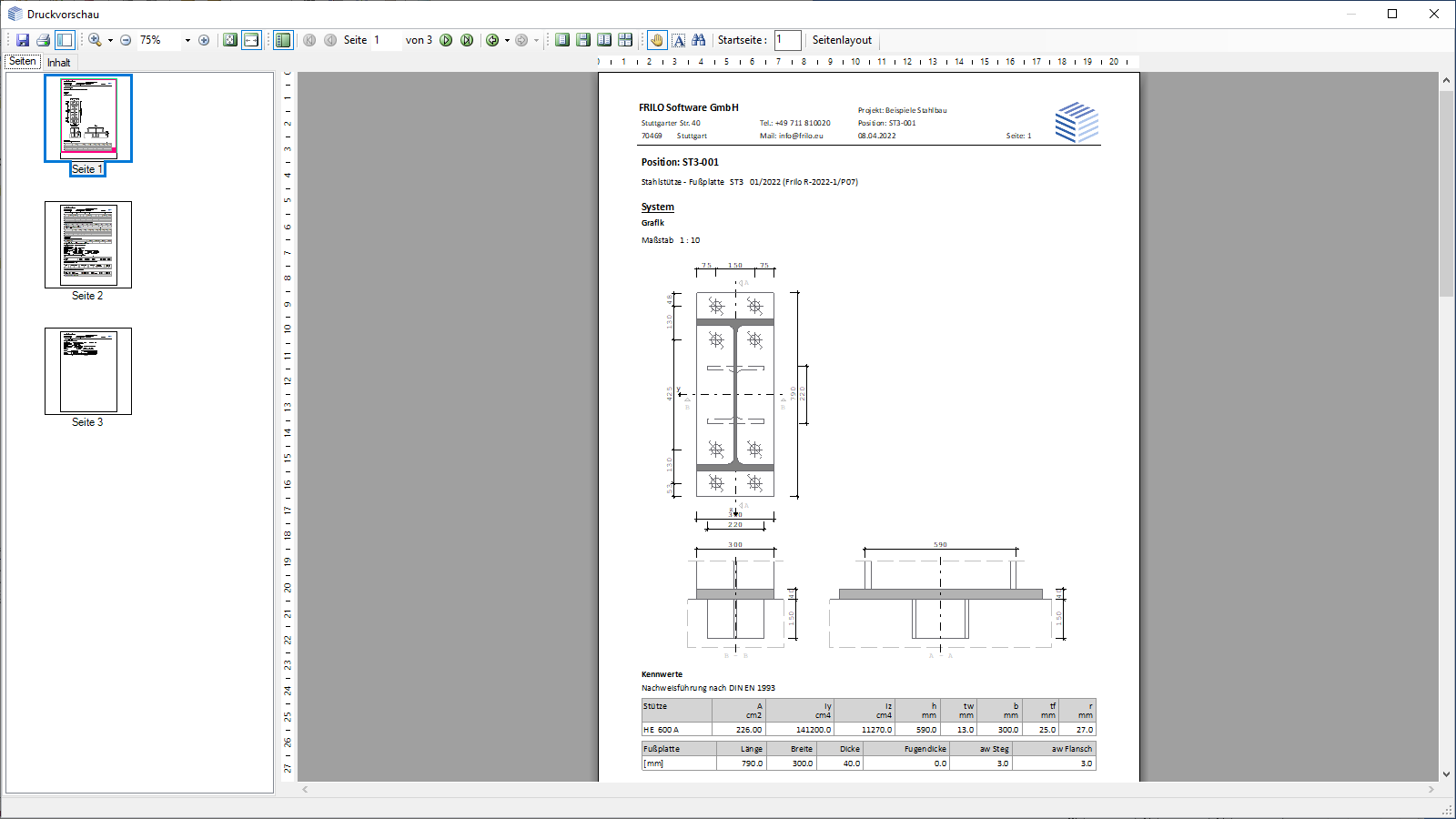Image resolution: width=1456 pixels, height=819 pixels.
Task: Select the Seite 3 thumbnail
Action: 88,371
